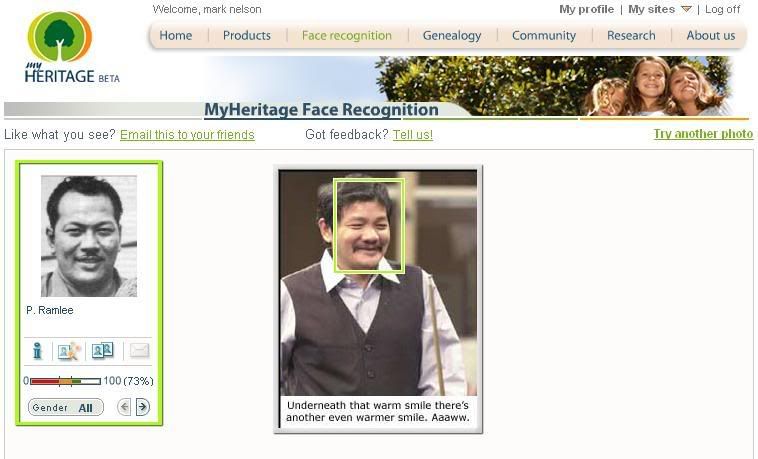Open the Community menu item
The height and width of the screenshot is (459, 758).
(544, 35)
